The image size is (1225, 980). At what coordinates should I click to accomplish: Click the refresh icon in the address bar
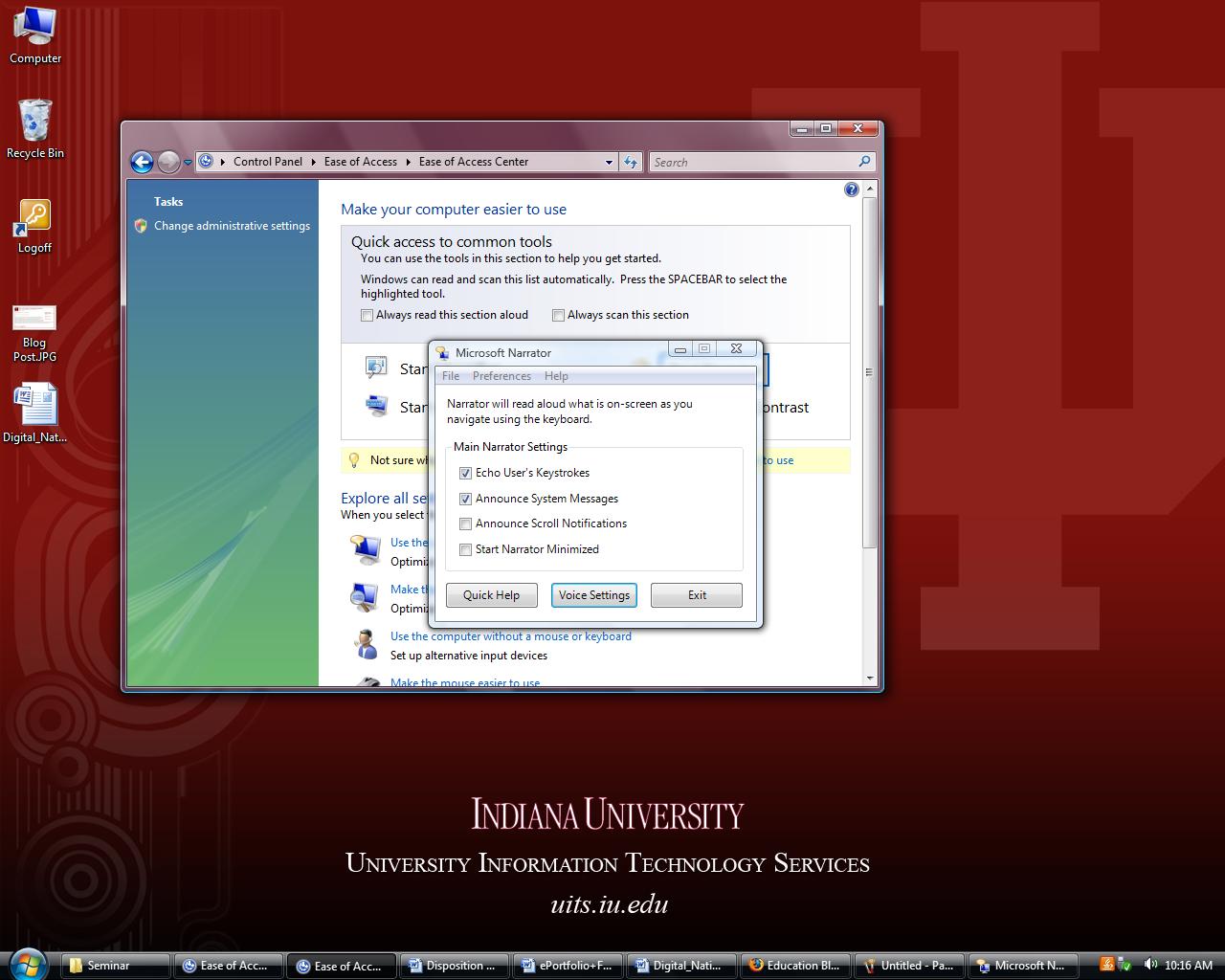(631, 162)
